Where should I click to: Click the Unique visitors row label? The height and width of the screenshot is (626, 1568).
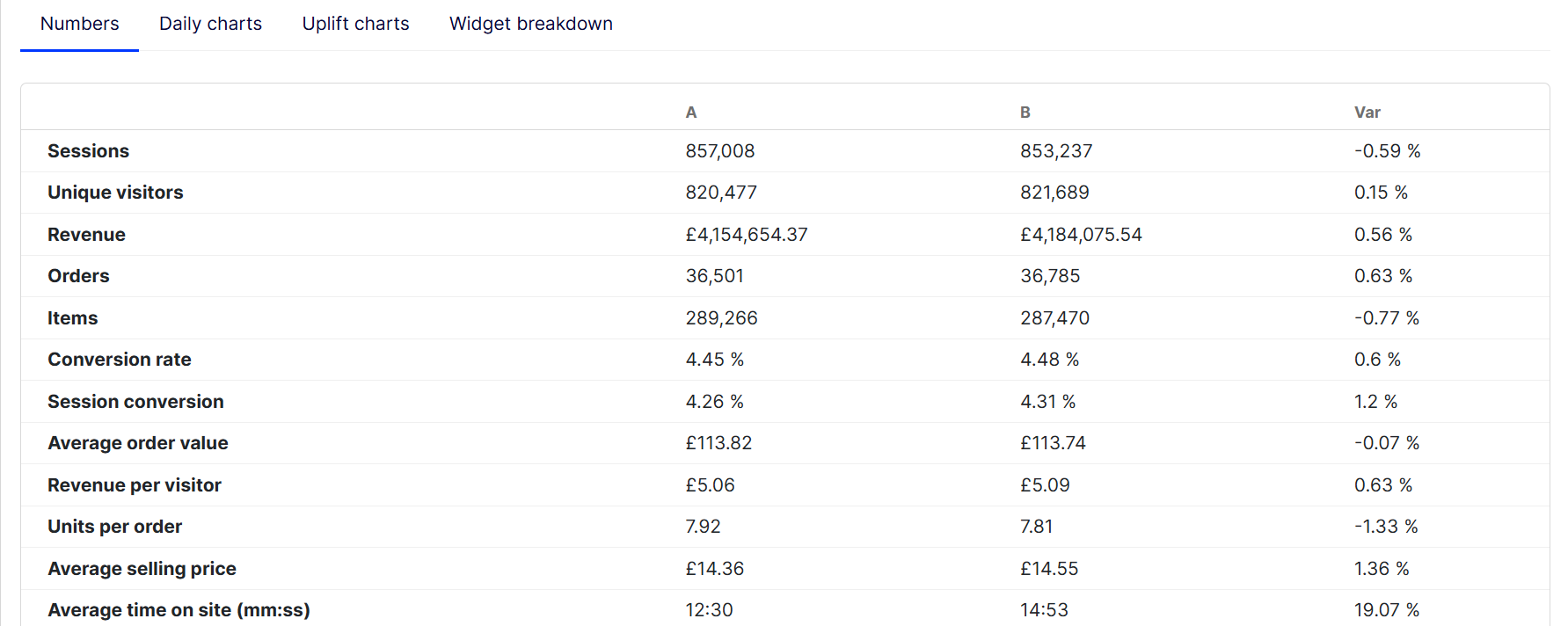pos(115,193)
